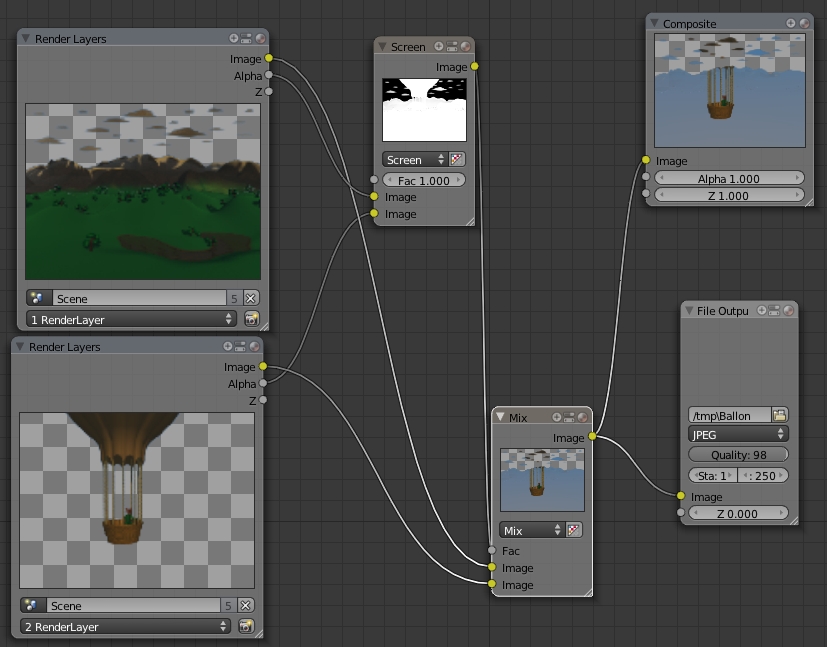Toggle options icon on Mix node header
The image size is (827, 647).
coord(569,417)
